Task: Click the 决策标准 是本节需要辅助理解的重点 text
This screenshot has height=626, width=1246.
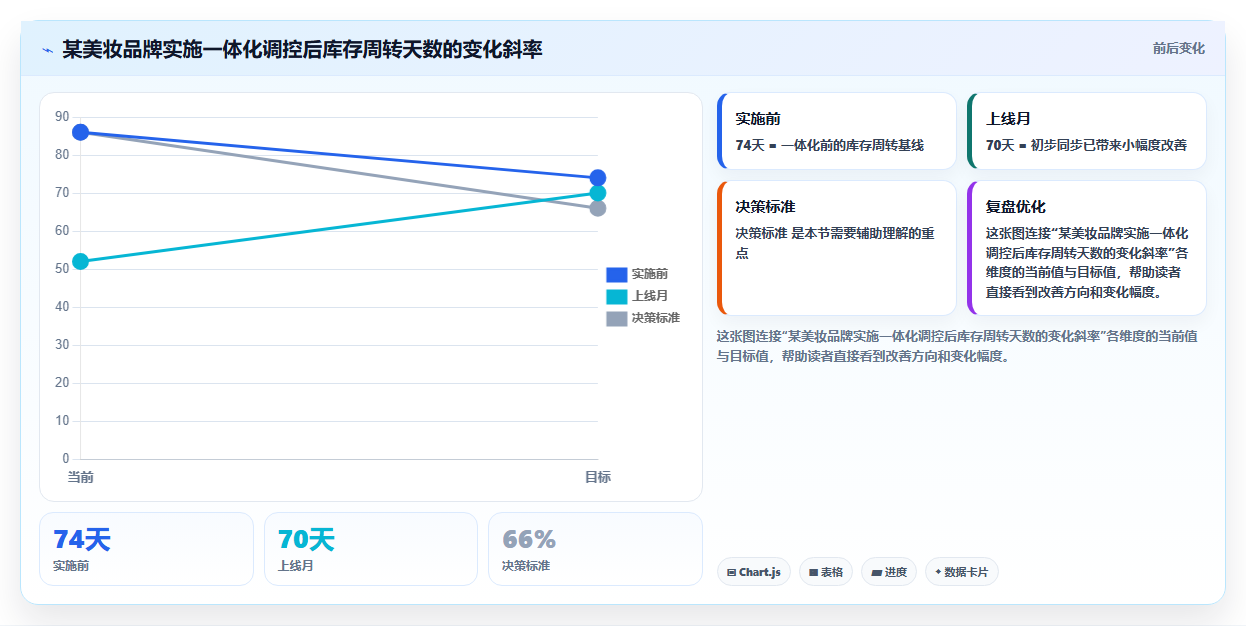Action: pos(835,243)
